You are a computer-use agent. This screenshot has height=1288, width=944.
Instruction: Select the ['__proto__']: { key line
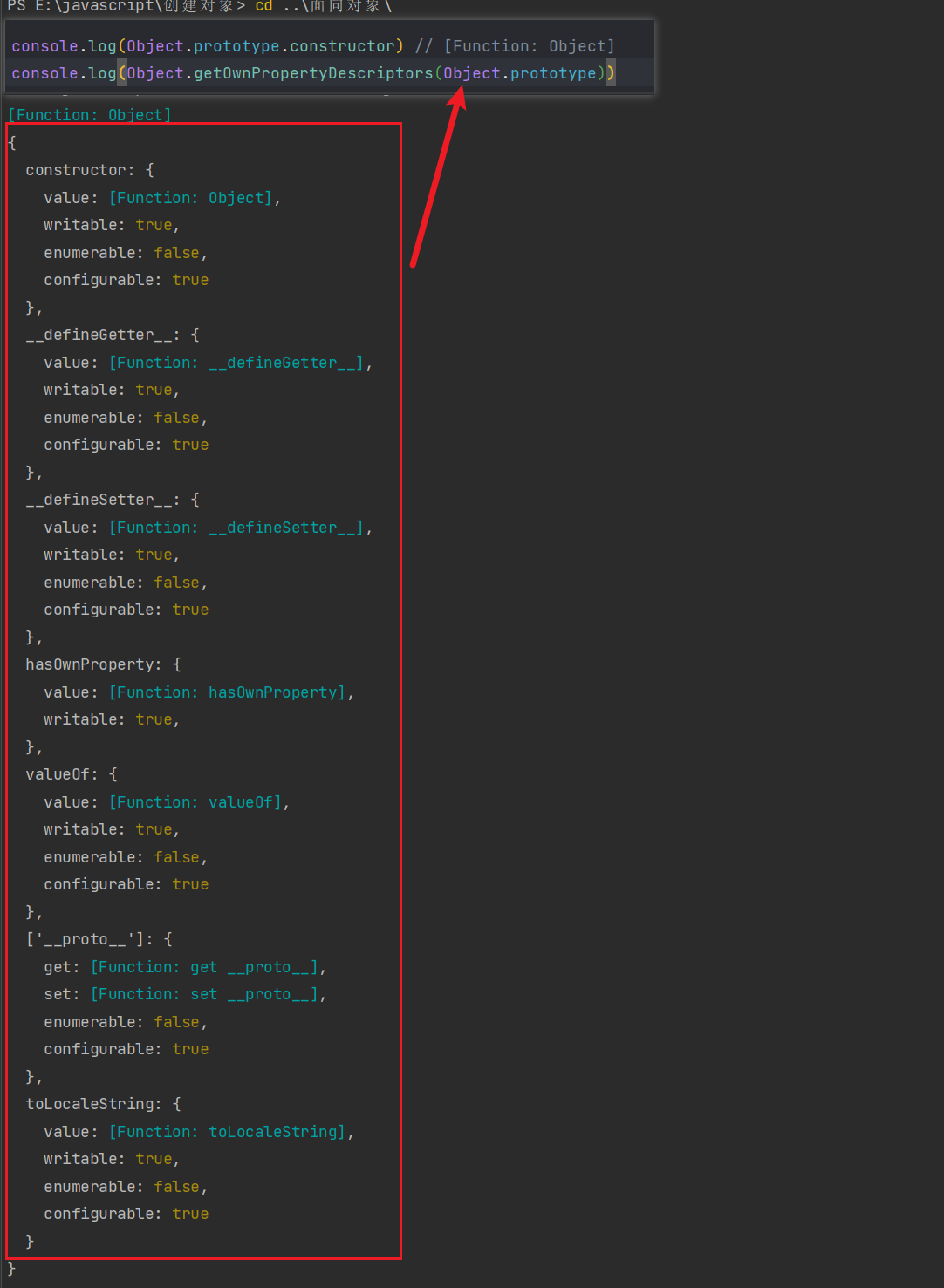pyautogui.click(x=99, y=939)
